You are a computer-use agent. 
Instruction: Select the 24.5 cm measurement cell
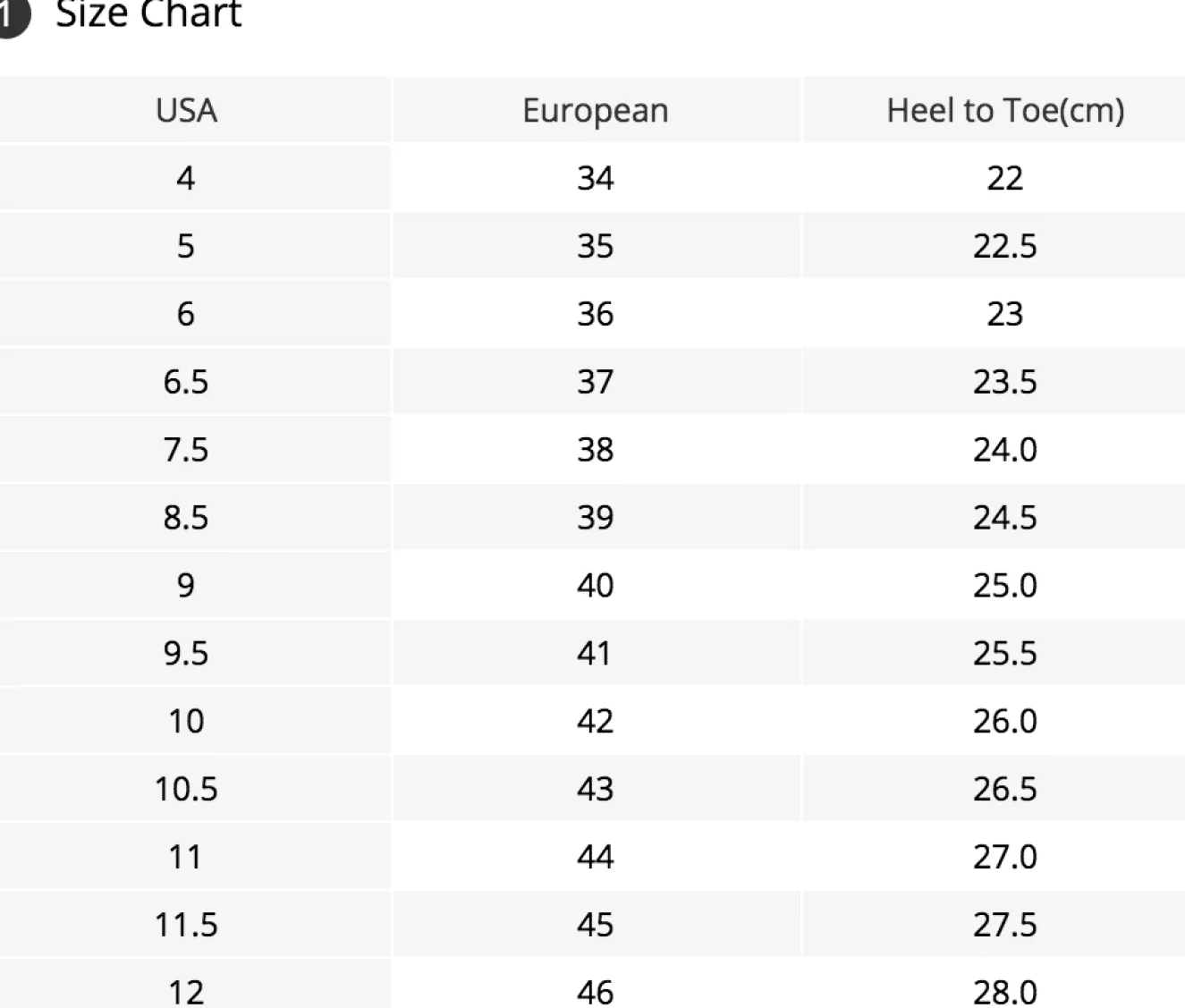pyautogui.click(x=1004, y=518)
